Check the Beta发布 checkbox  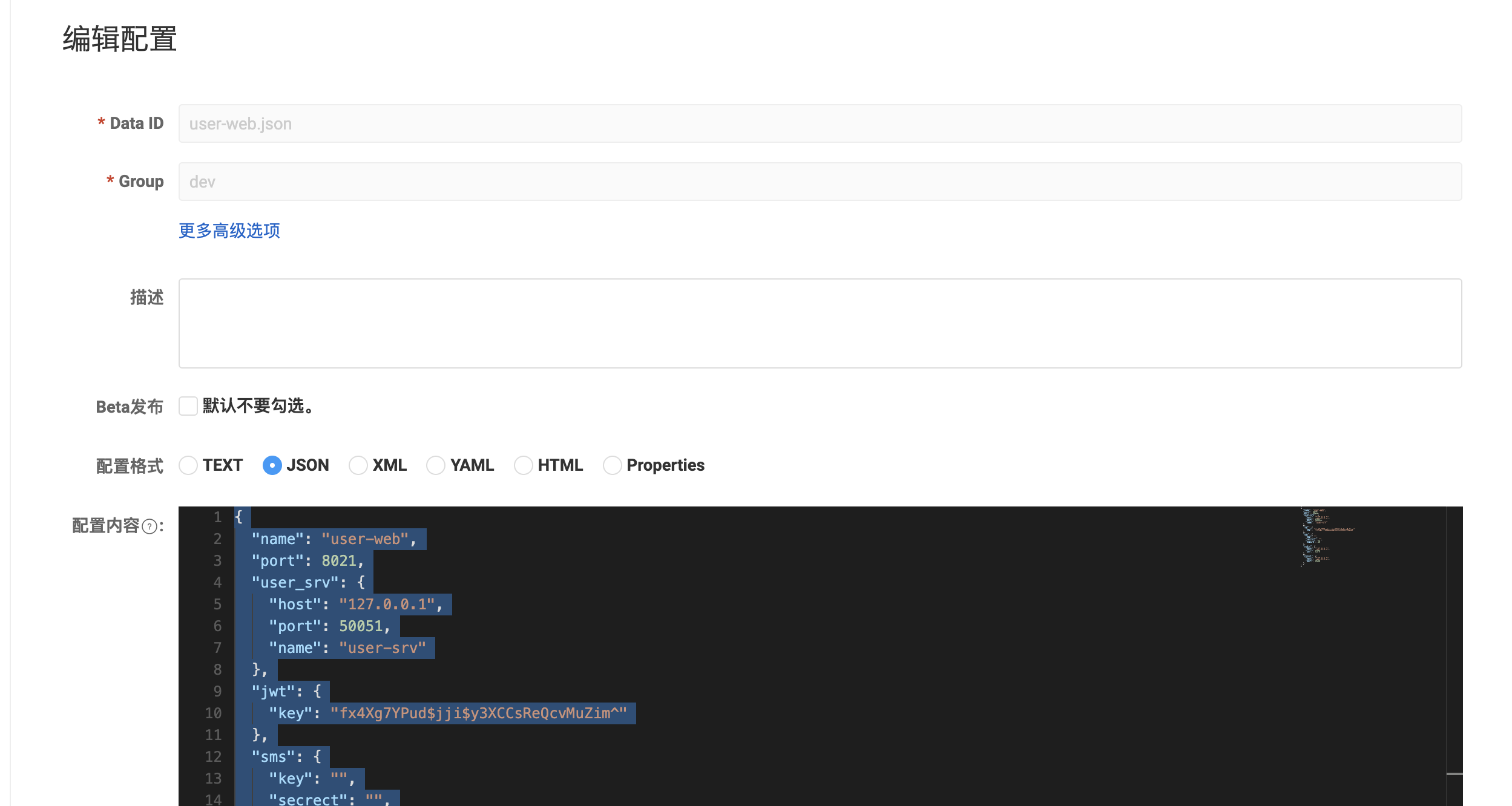pos(188,406)
